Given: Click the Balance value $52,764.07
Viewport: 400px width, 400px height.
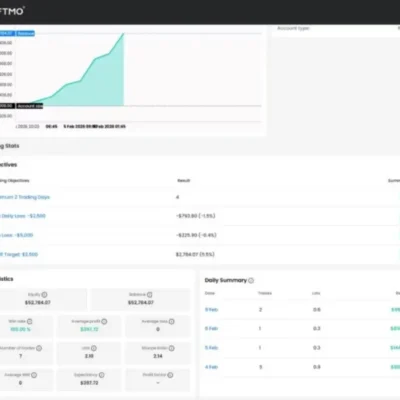Looking at the screenshot, I should (x=141, y=303).
